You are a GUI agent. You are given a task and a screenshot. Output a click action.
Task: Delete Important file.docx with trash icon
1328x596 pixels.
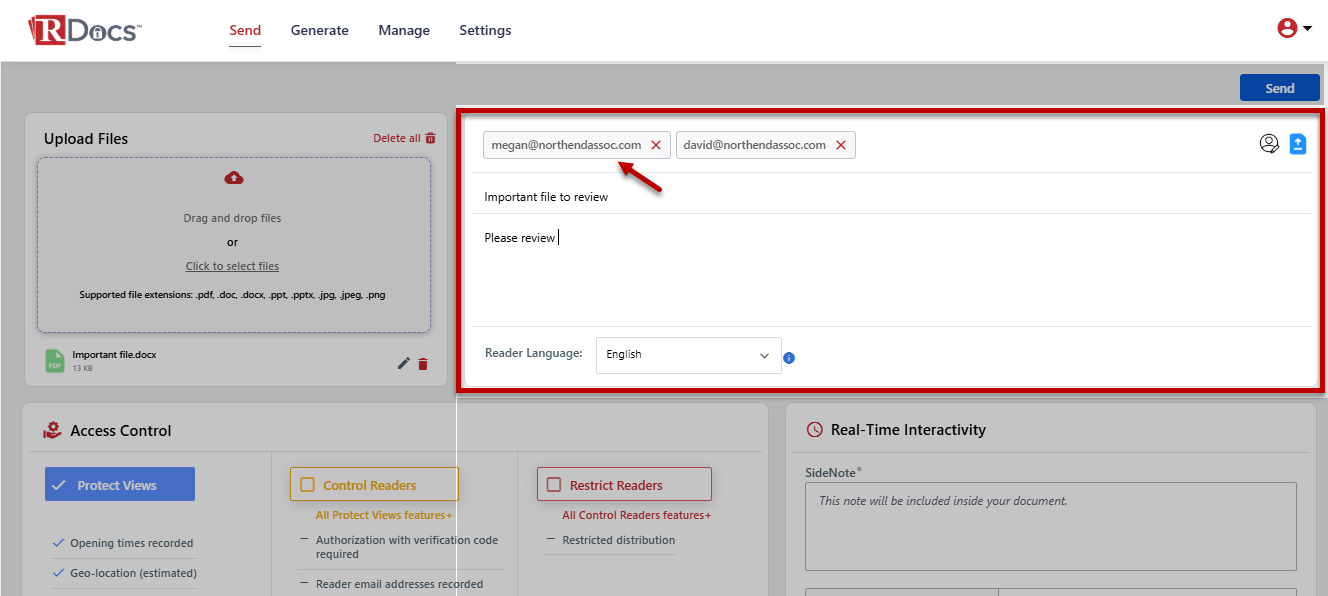(423, 364)
